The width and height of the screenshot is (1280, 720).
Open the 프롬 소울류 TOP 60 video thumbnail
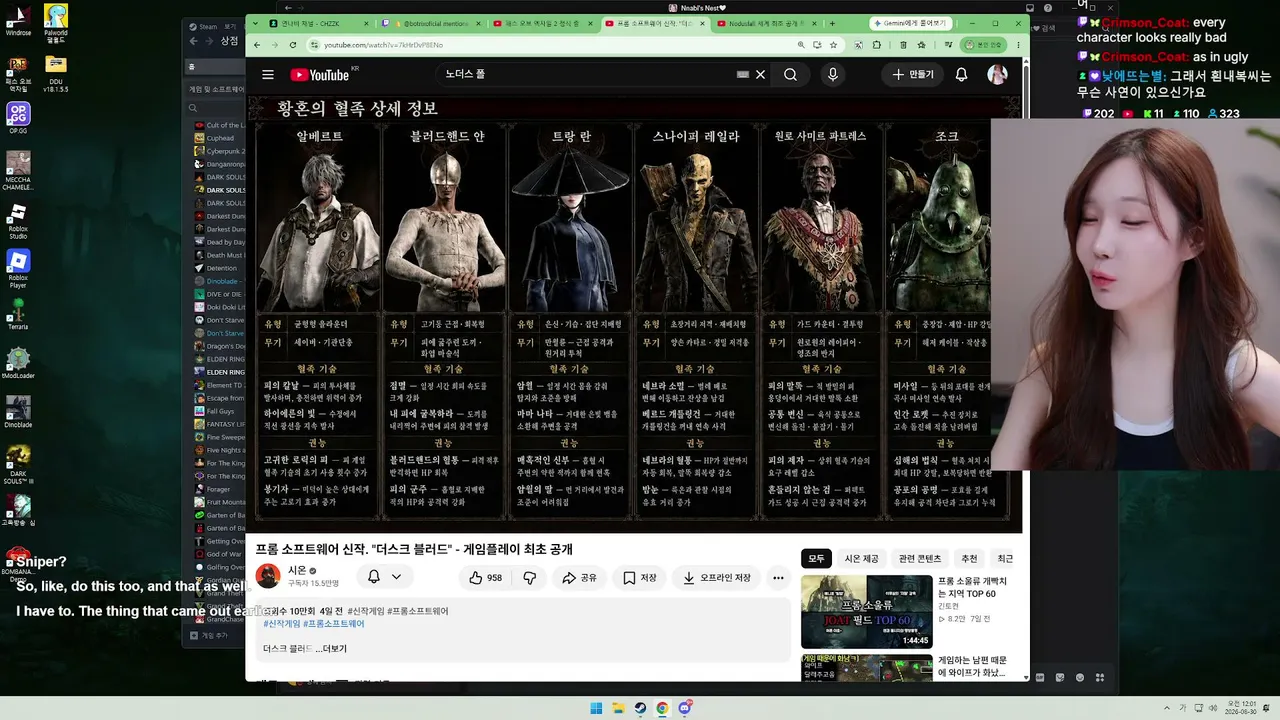(x=867, y=612)
